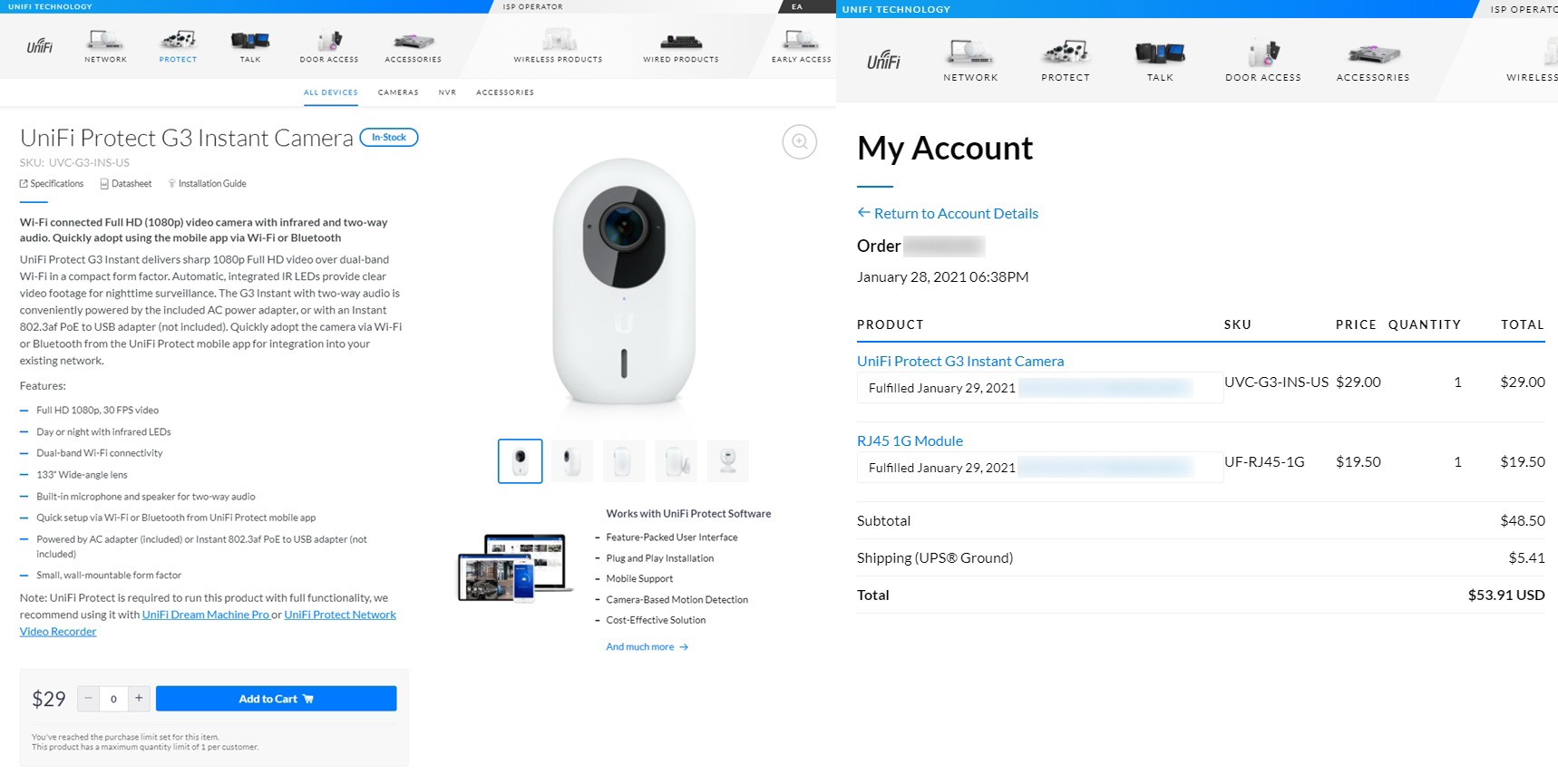Click the UVC-G3-INS-US SKU in order table
The height and width of the screenshot is (784, 1558).
(x=1276, y=382)
